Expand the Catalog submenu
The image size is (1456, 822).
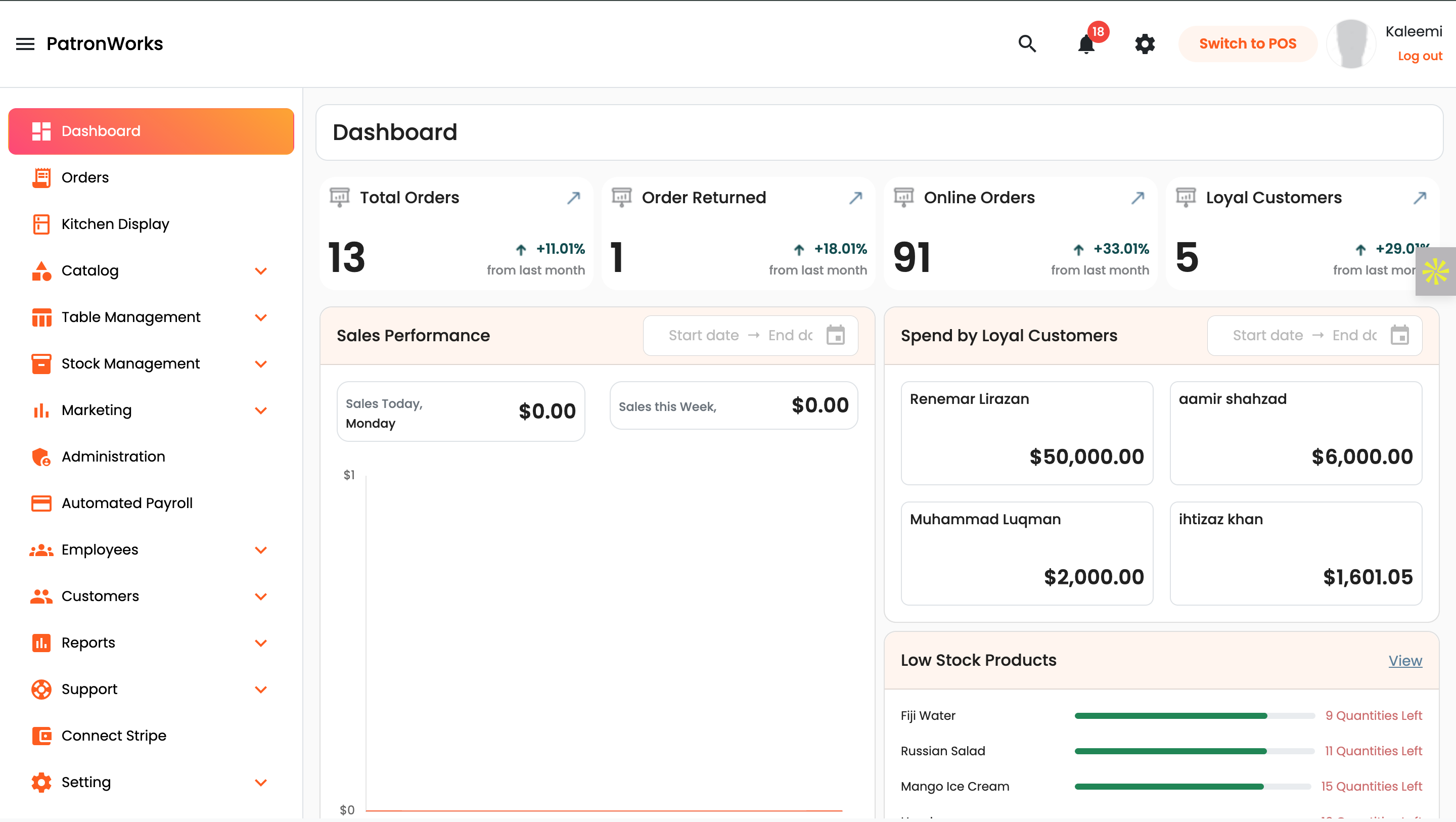[x=260, y=271]
